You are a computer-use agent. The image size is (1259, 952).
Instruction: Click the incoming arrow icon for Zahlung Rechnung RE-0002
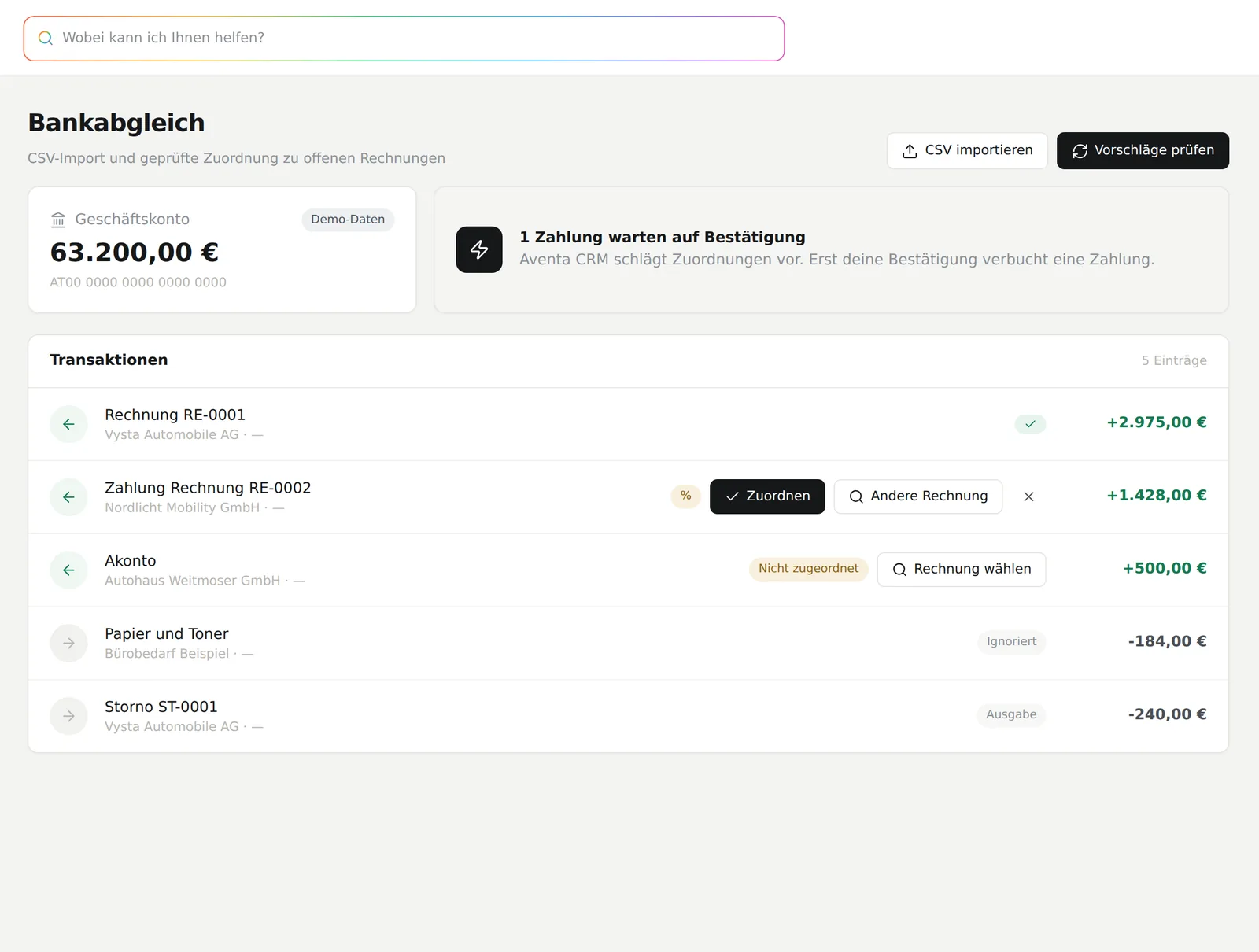[x=68, y=497]
